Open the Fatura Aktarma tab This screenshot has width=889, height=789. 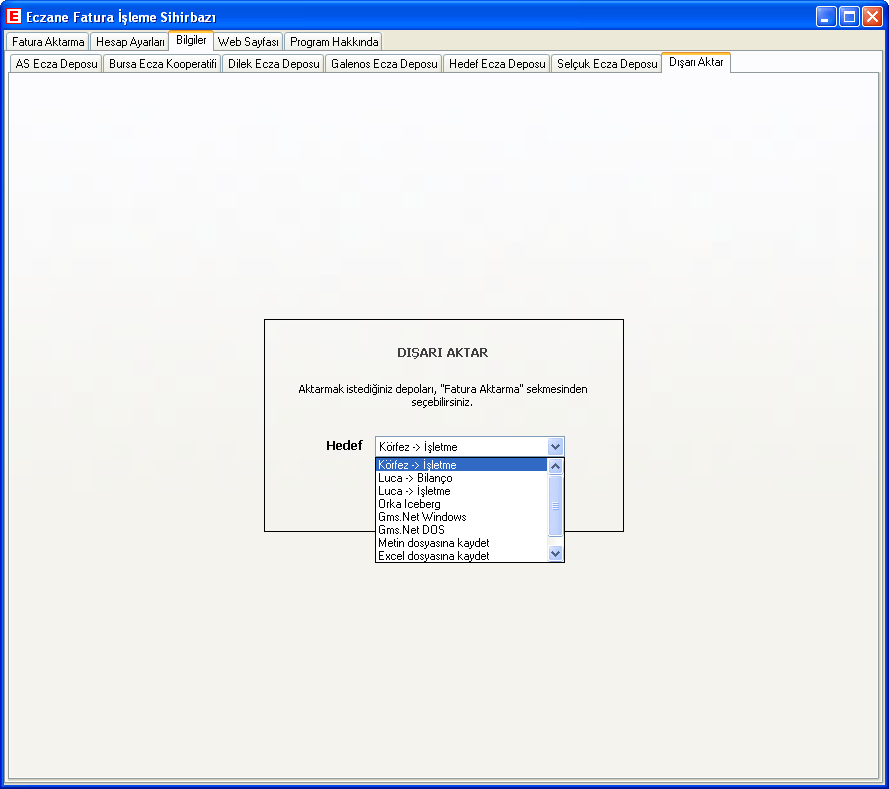click(x=48, y=42)
